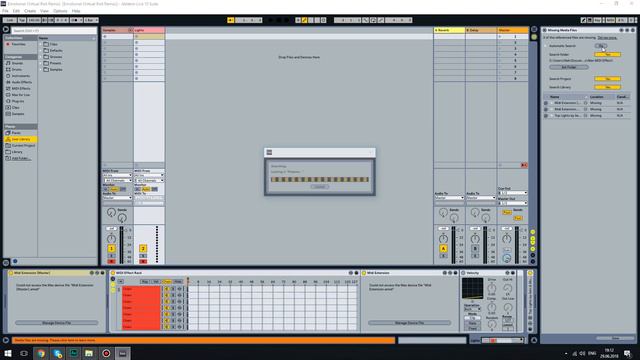The image size is (640, 360).
Task: Open Chrome from Windows taskbar
Action: point(41,353)
